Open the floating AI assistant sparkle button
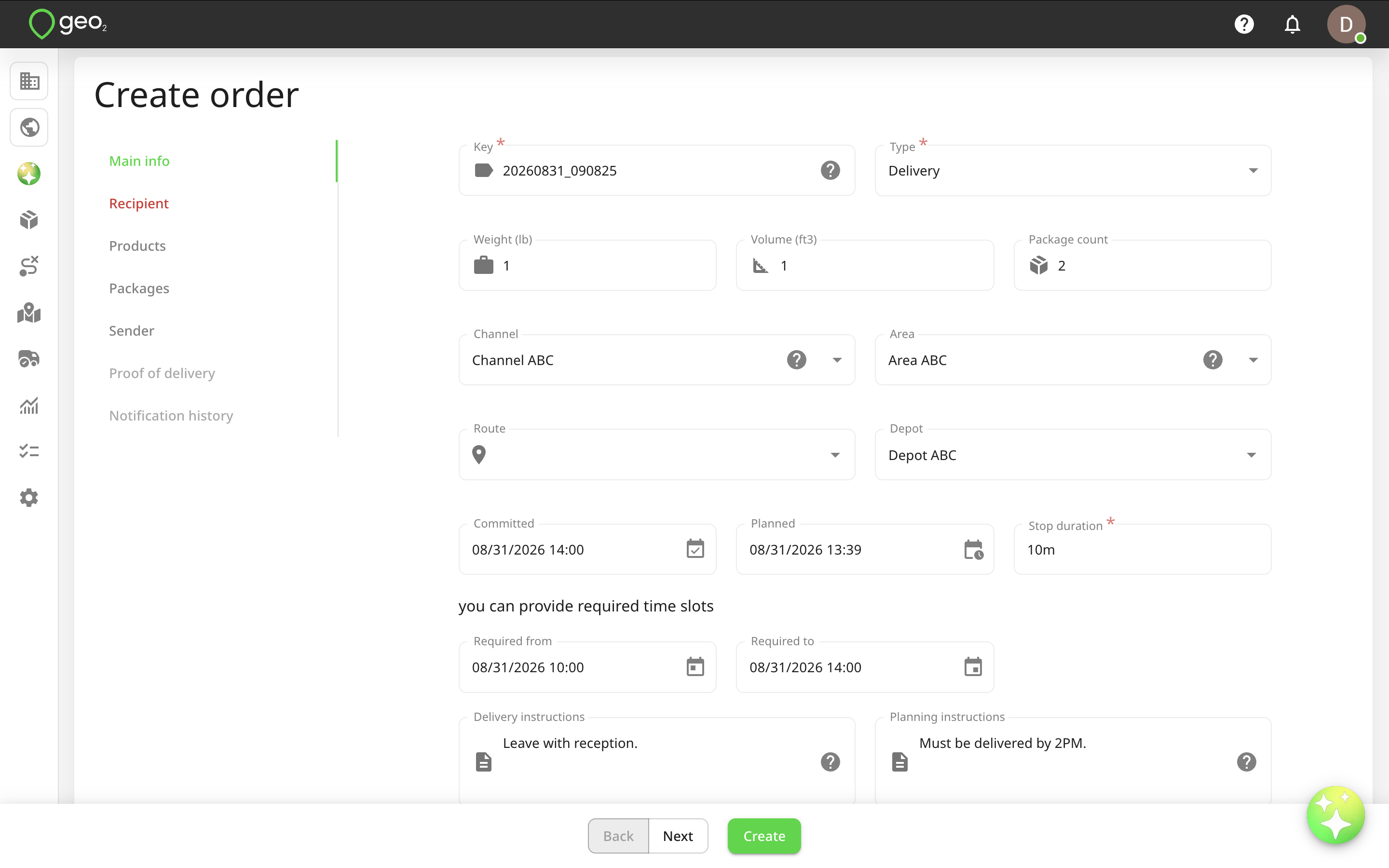Viewport: 1389px width, 868px height. click(1335, 815)
